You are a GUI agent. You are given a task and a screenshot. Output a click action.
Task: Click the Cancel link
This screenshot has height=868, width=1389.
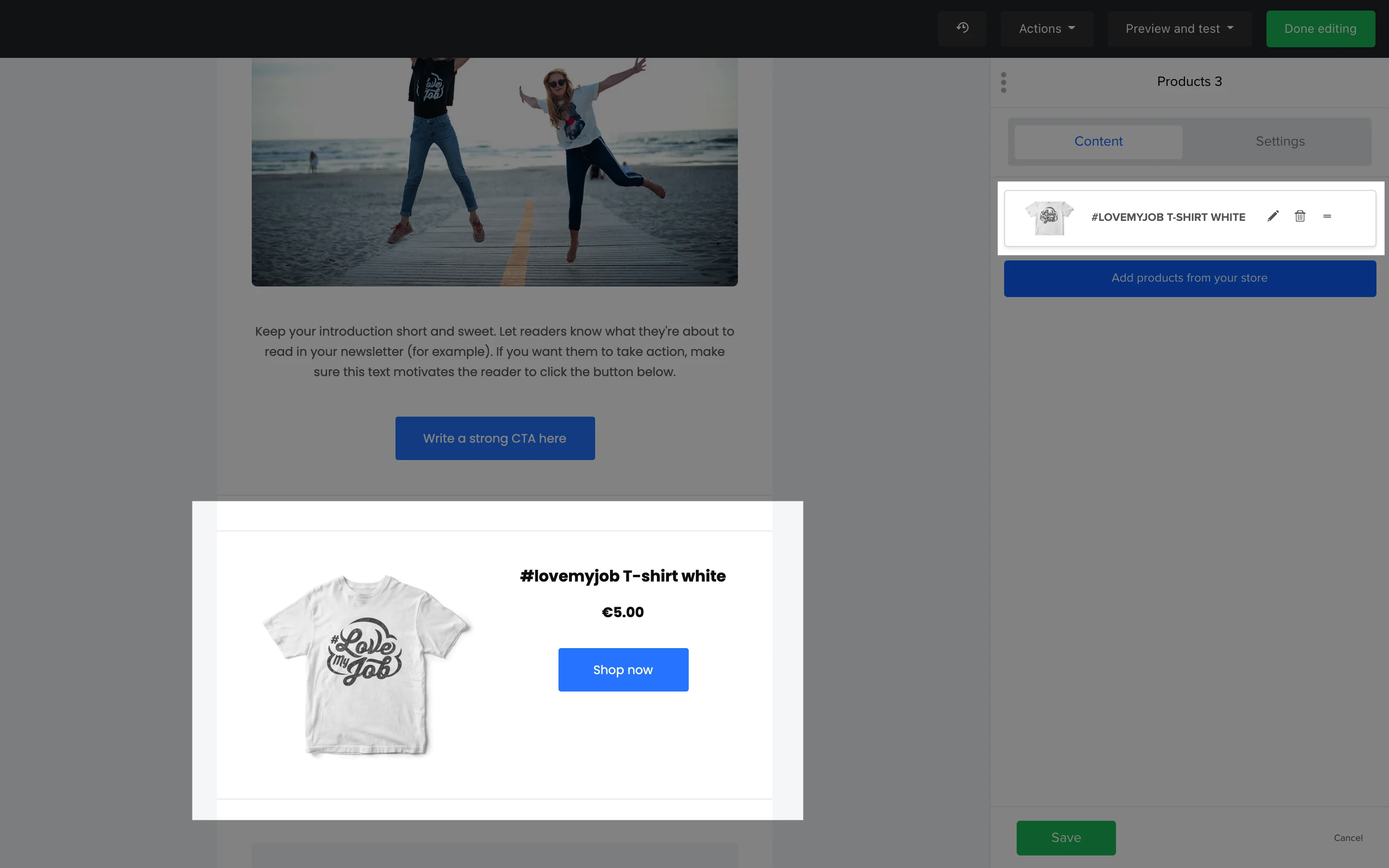coord(1348,838)
